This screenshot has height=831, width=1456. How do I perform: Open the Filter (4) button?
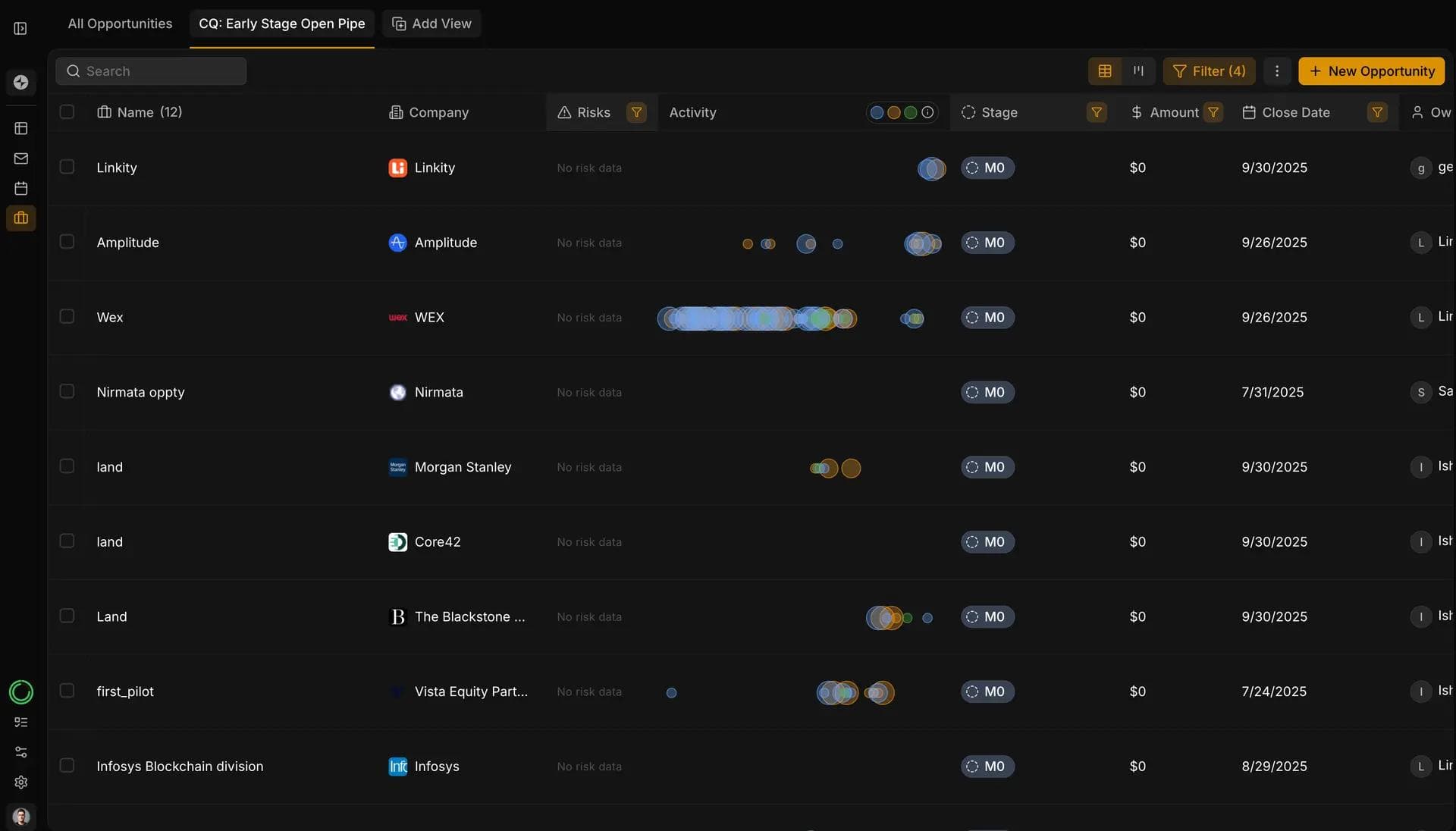[1209, 71]
